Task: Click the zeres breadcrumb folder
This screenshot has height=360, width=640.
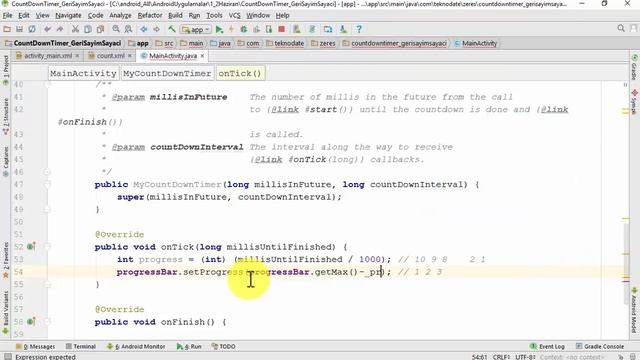Action: [x=323, y=43]
